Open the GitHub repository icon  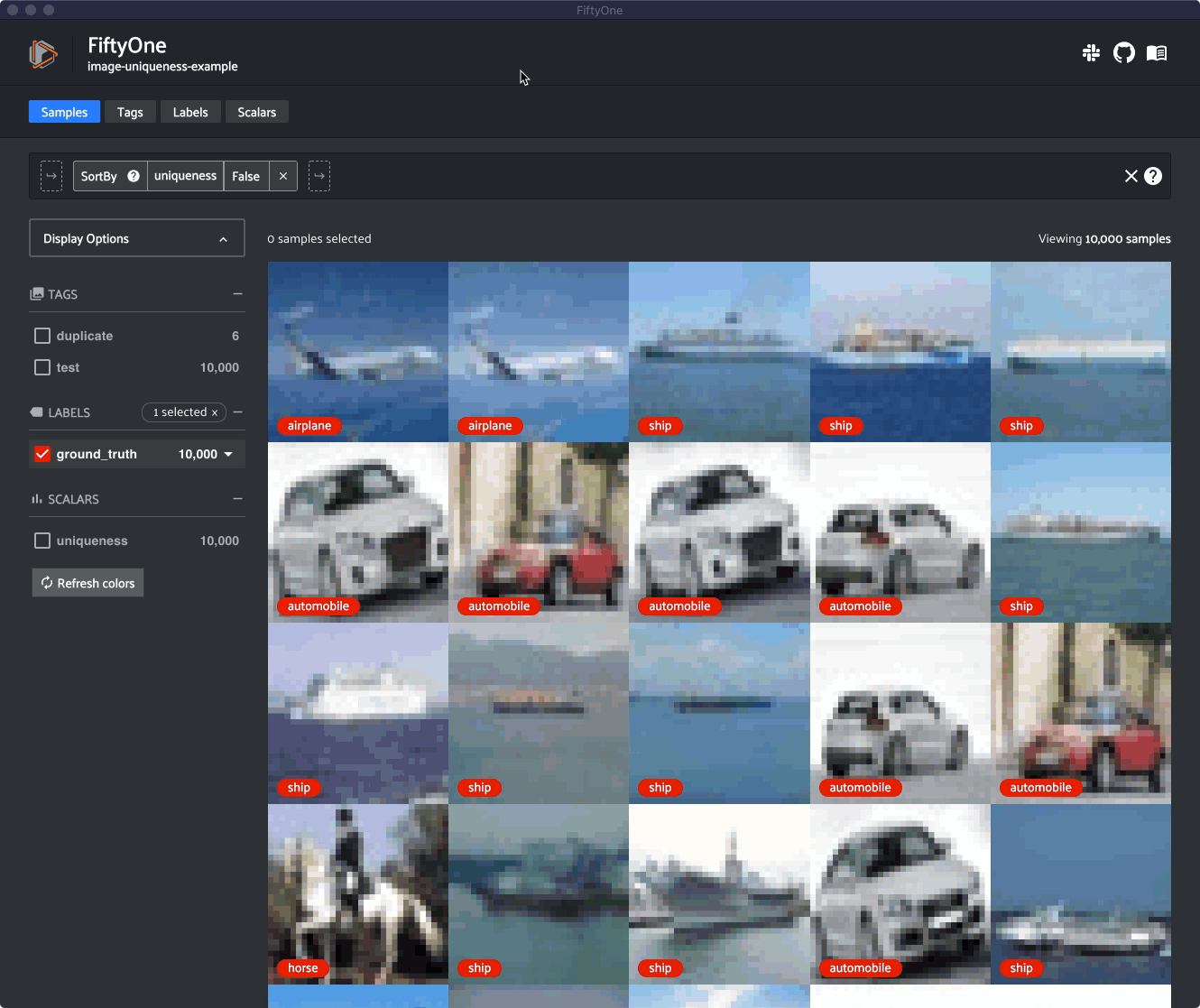coord(1123,53)
